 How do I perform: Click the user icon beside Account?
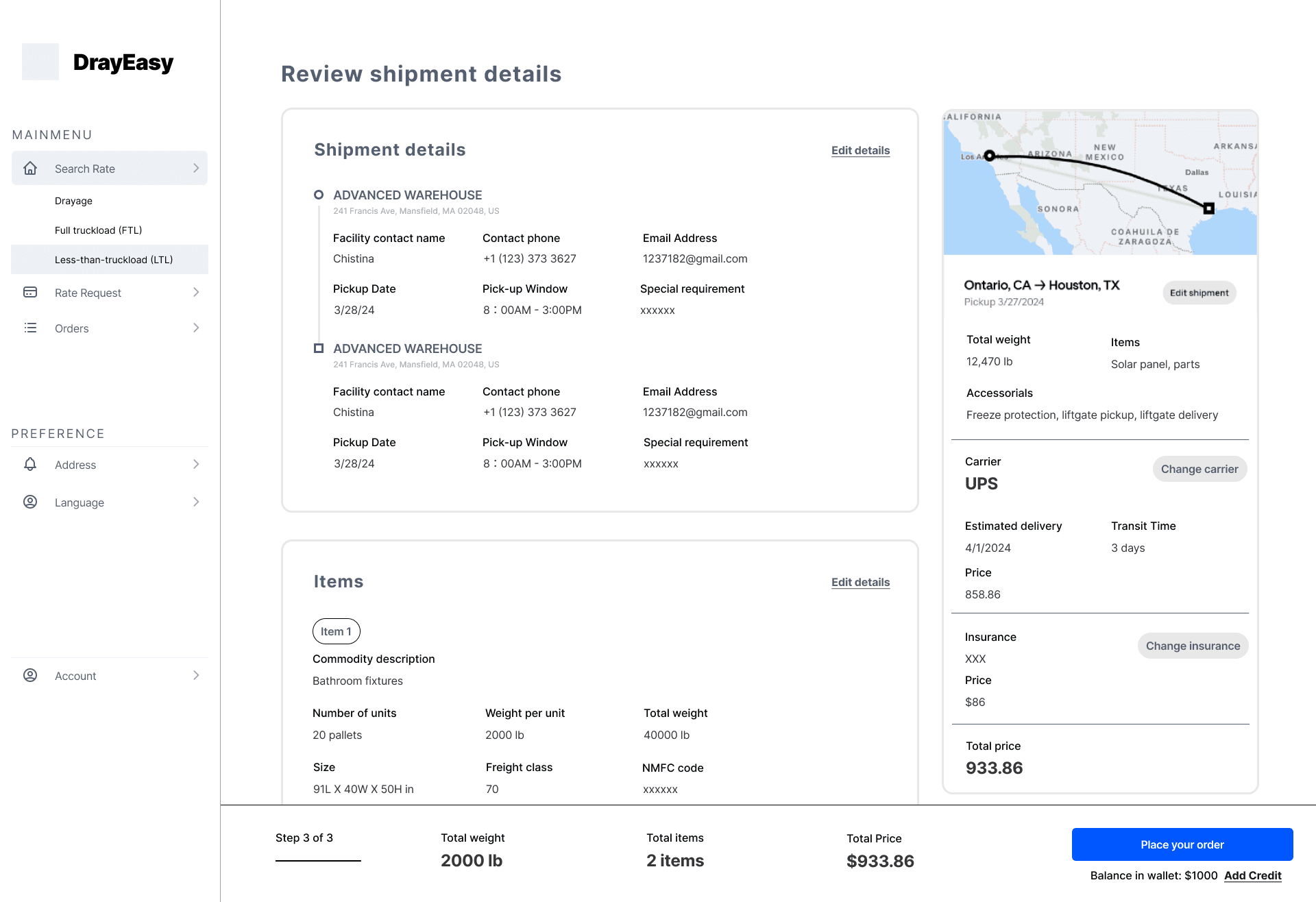(x=30, y=675)
